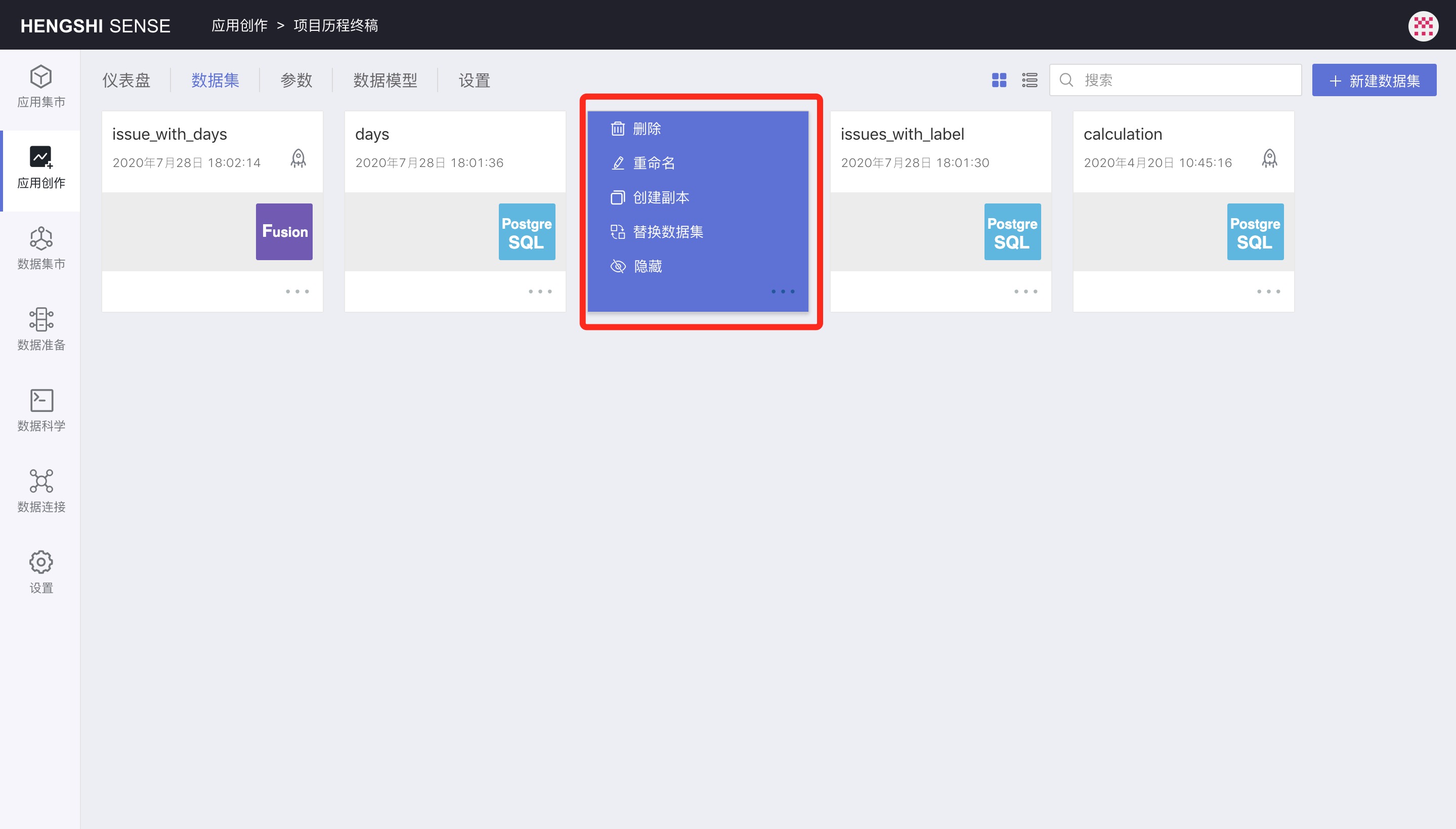Image resolution: width=1456 pixels, height=829 pixels.
Task: Open 设置 gear in the sidebar
Action: 41,572
